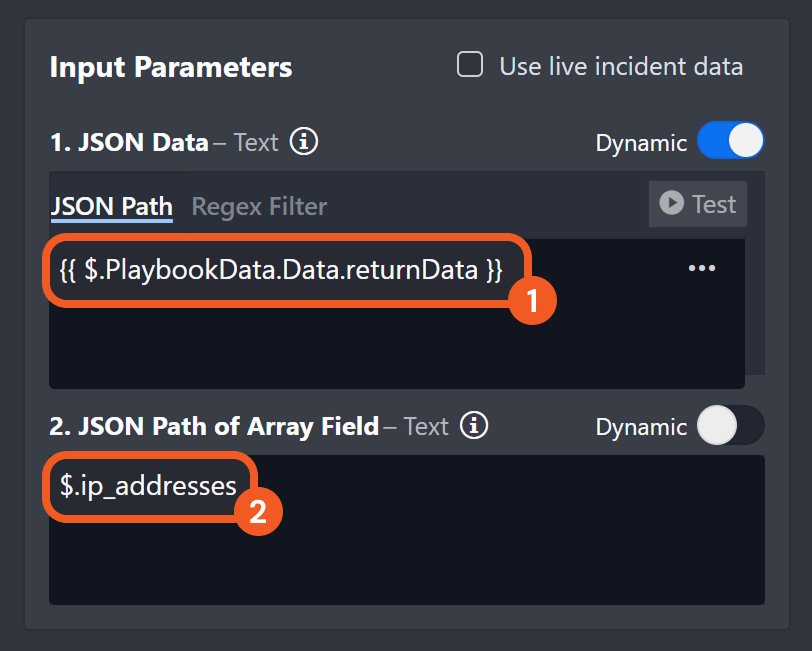
Task: Click the Use live incident data label
Action: pyautogui.click(x=620, y=67)
